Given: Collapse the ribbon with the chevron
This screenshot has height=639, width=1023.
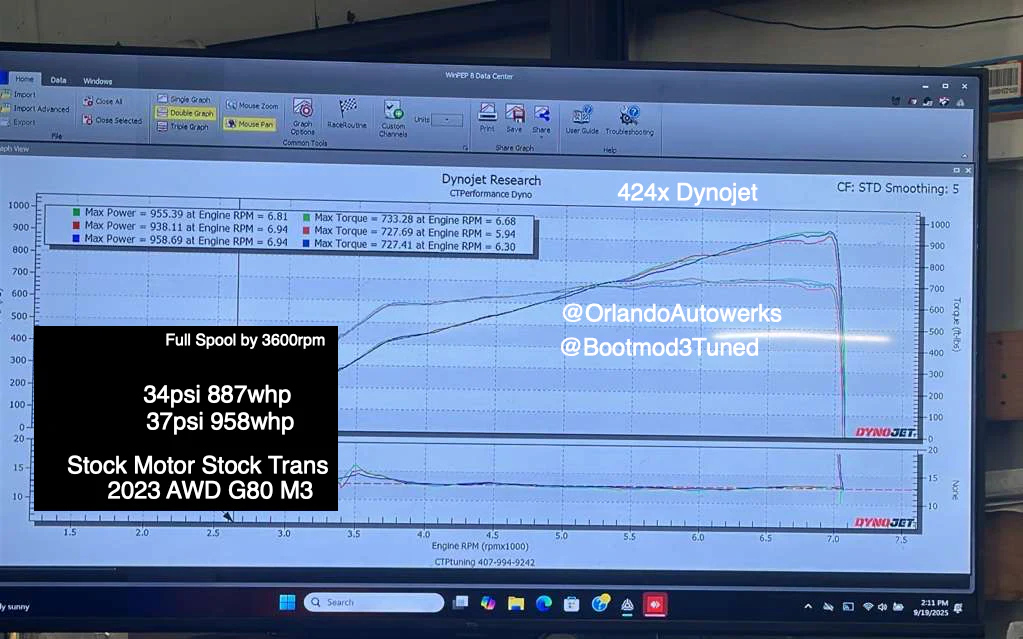Looking at the screenshot, I should pyautogui.click(x=964, y=156).
